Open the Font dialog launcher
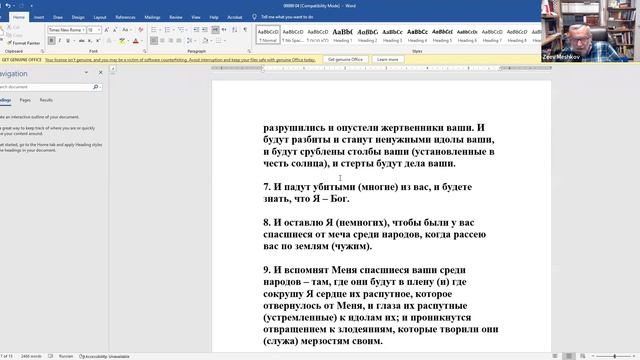640x360 pixels. point(144,51)
